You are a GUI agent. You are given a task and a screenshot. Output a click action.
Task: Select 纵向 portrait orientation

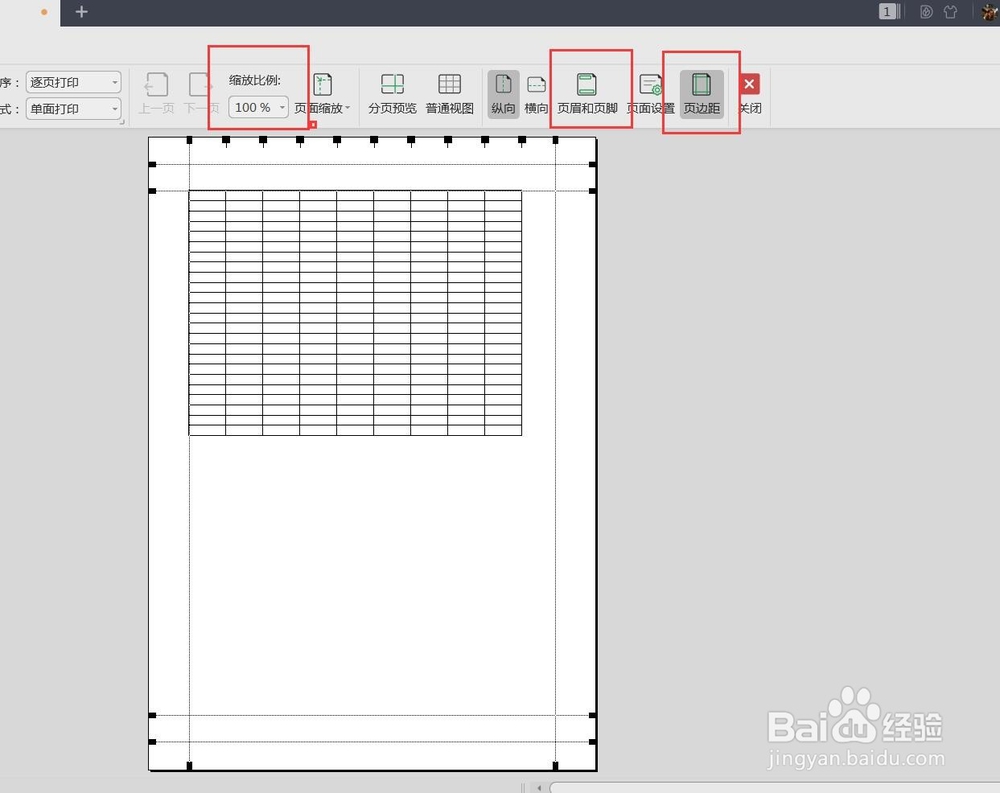coord(503,94)
